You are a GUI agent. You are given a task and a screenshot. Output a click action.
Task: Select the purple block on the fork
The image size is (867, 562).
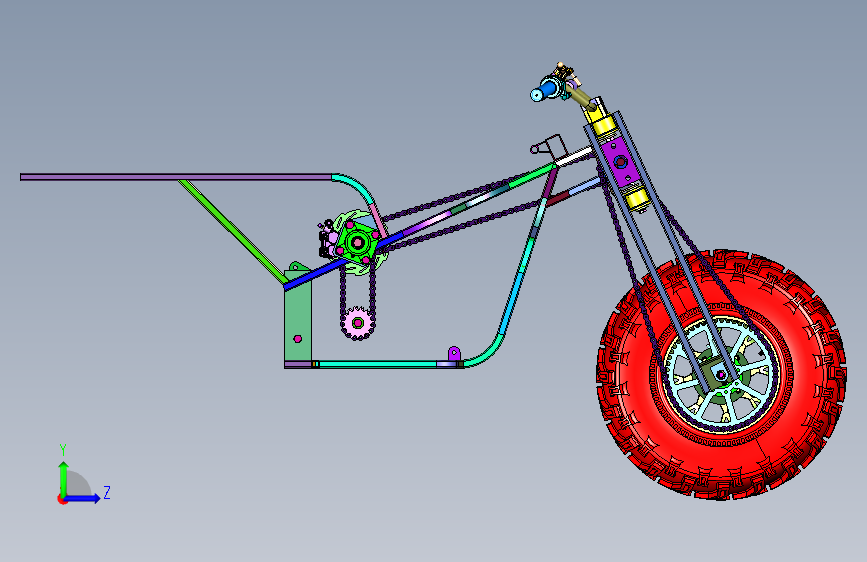620,162
